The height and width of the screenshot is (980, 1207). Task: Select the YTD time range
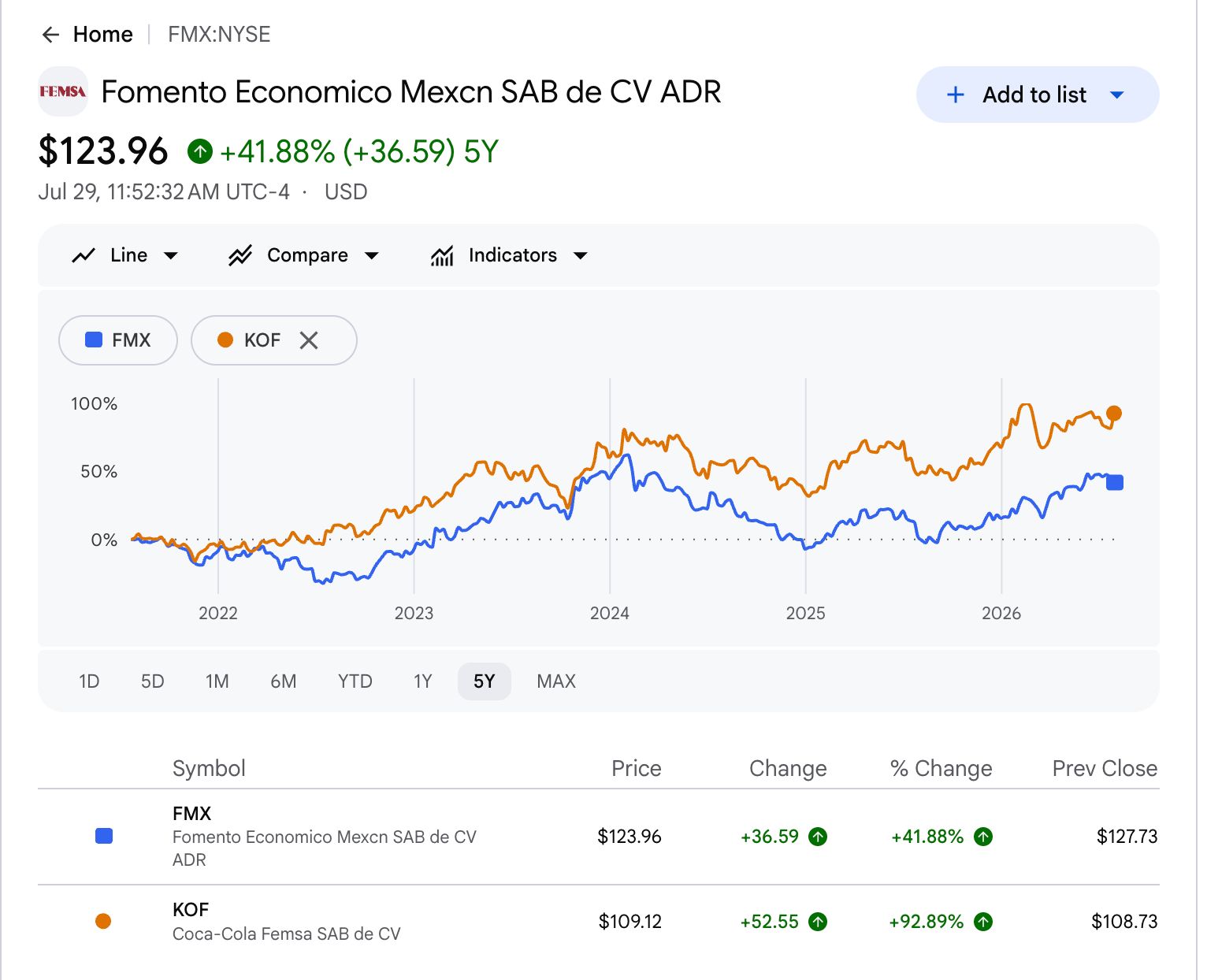tap(355, 681)
